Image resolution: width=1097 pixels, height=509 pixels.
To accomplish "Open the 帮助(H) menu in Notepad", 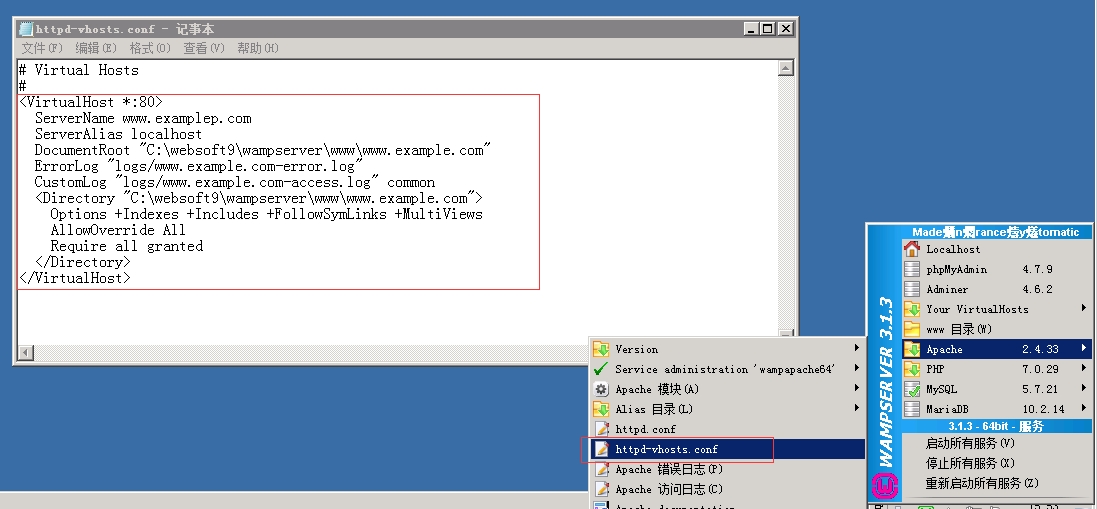I will [257, 48].
